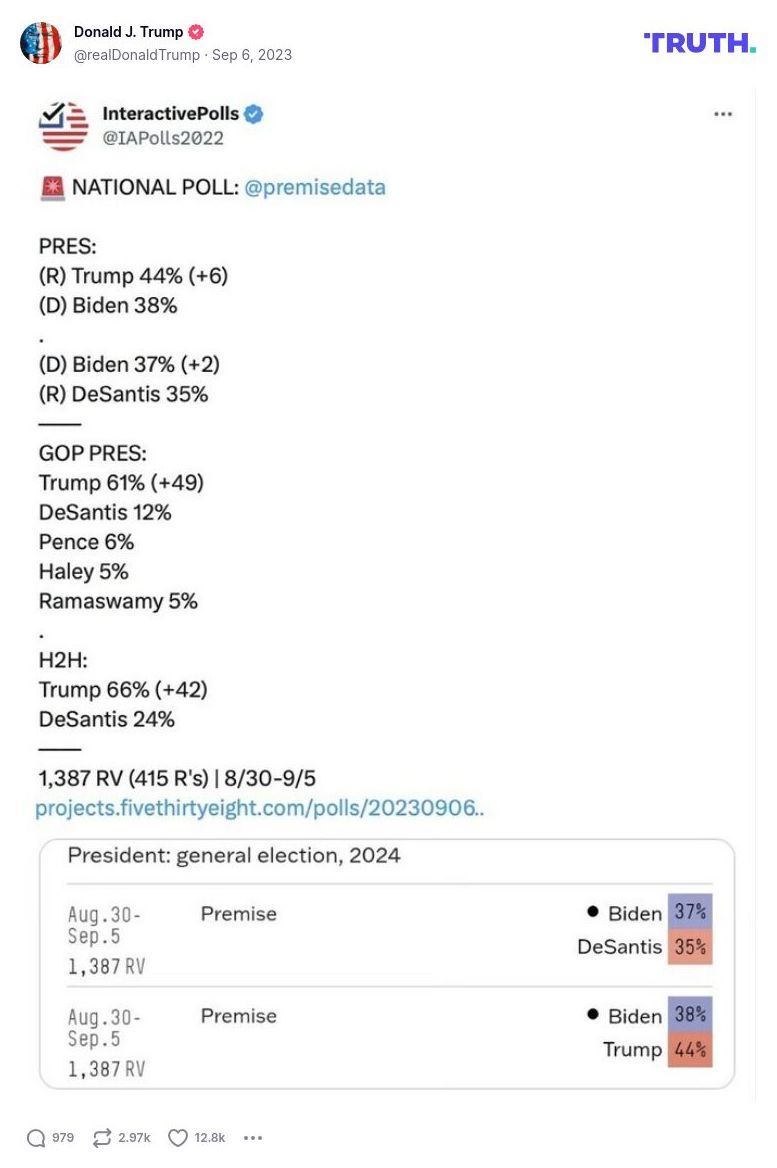This screenshot has height=1168, width=777.
Task: Click Donald Trump's profile avatar
Action: tap(41, 43)
